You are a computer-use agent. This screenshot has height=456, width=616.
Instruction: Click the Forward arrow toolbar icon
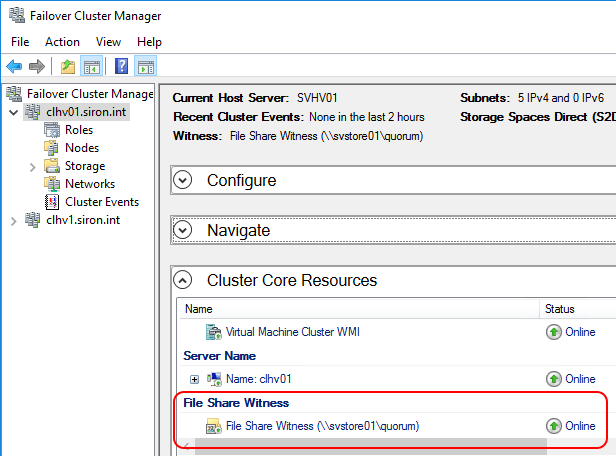coord(37,66)
